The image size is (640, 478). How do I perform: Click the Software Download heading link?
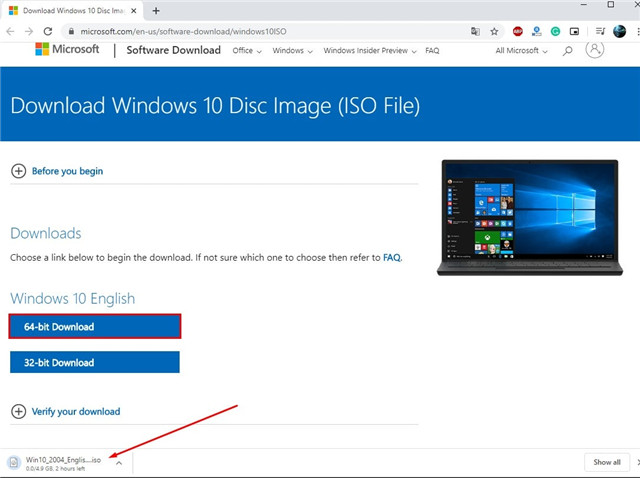[173, 50]
